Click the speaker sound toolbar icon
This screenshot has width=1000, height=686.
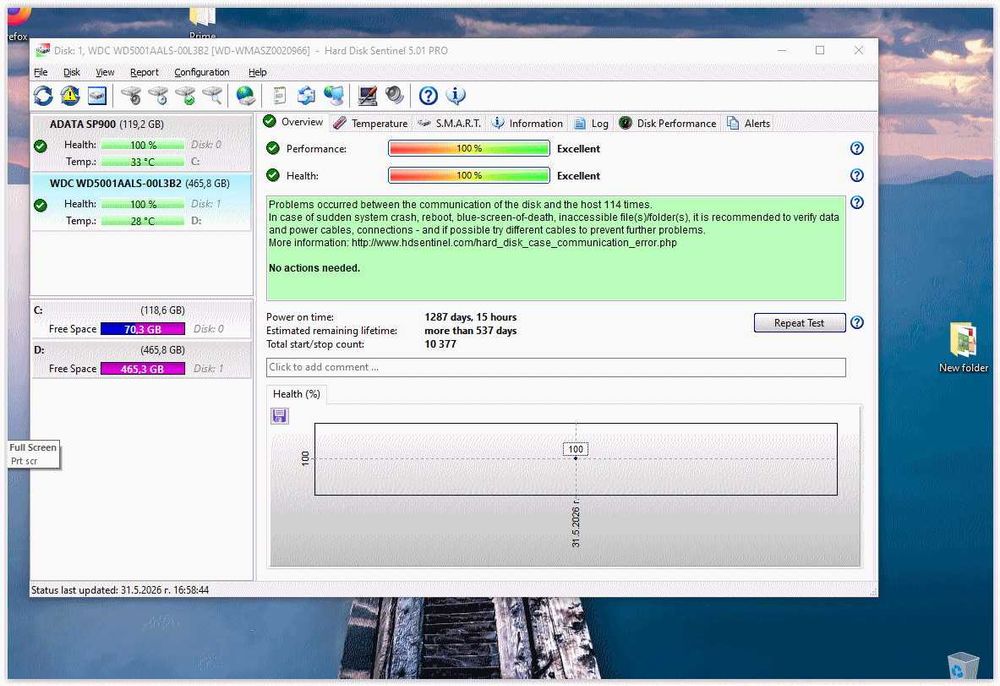(x=394, y=96)
